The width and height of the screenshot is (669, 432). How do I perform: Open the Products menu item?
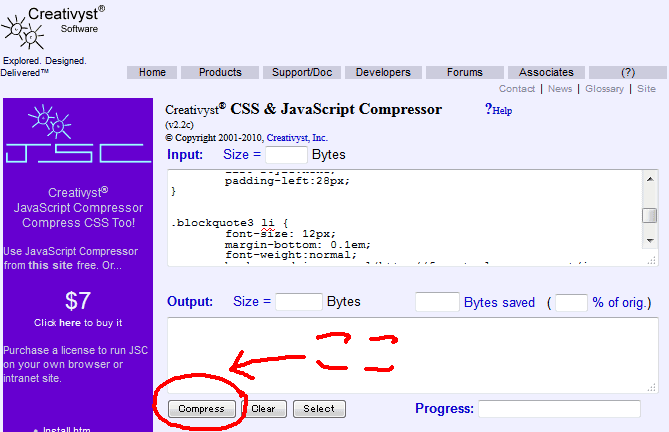pyautogui.click(x=220, y=72)
